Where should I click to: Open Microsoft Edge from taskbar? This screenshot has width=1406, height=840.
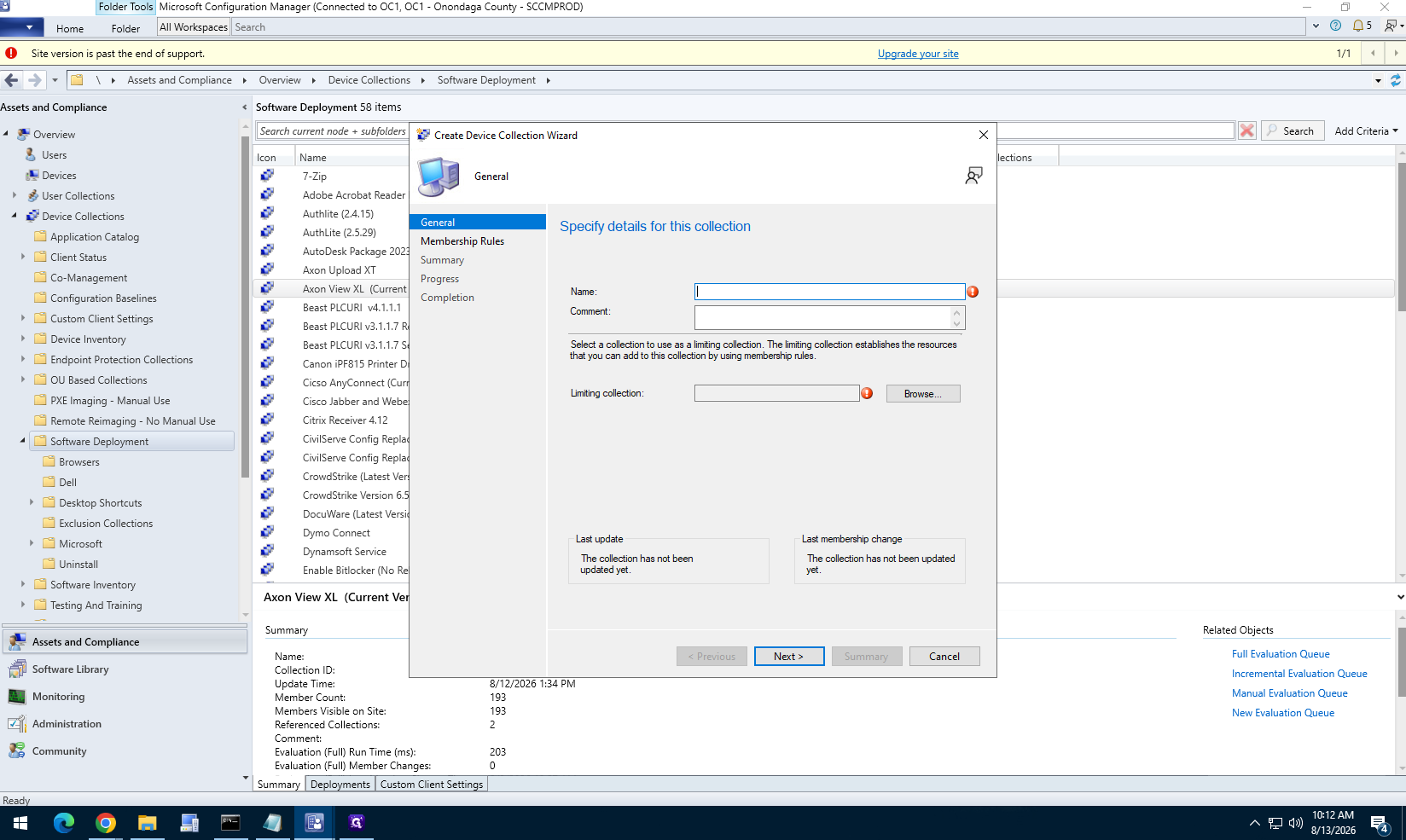64,823
